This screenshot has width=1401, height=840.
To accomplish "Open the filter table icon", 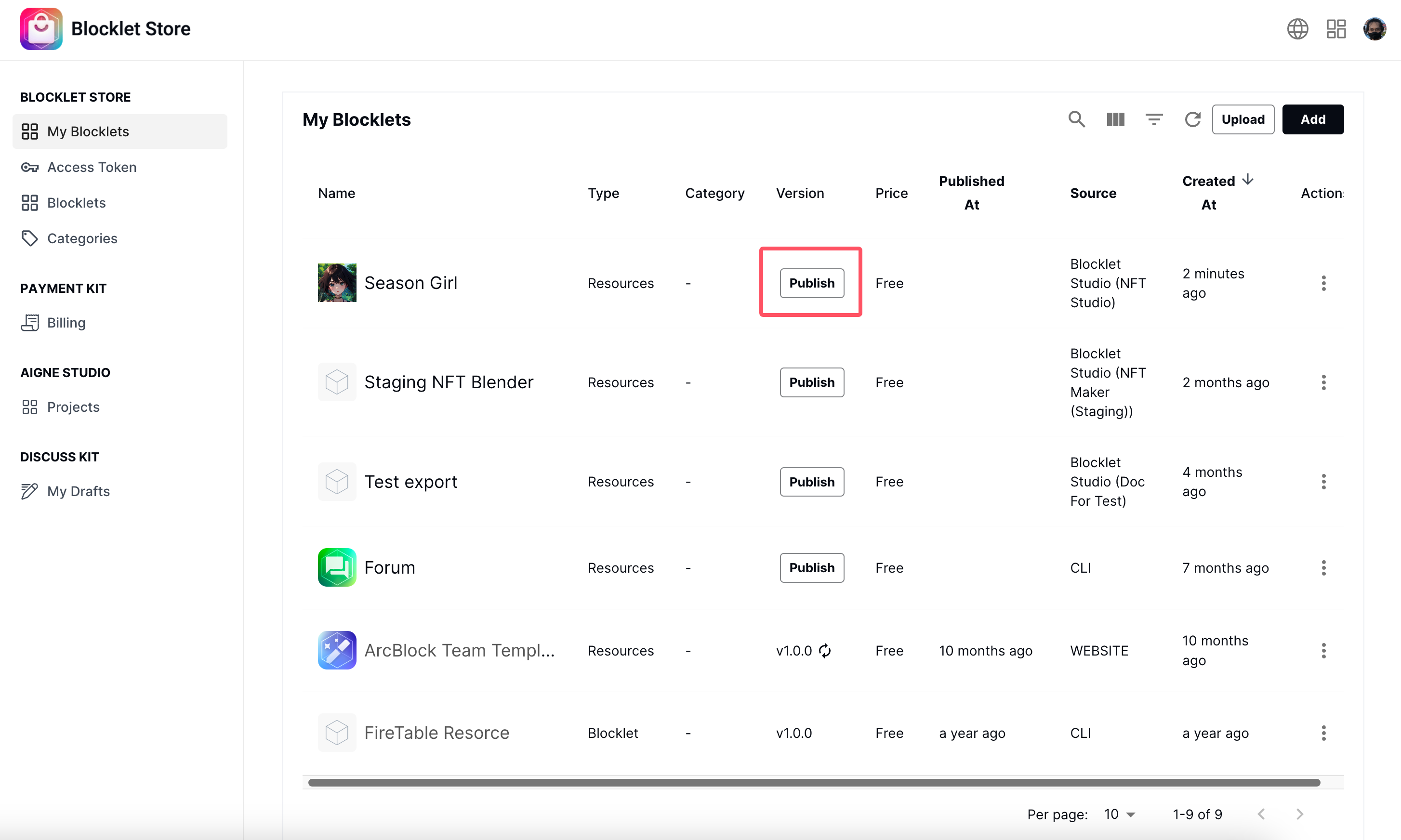I will point(1154,119).
